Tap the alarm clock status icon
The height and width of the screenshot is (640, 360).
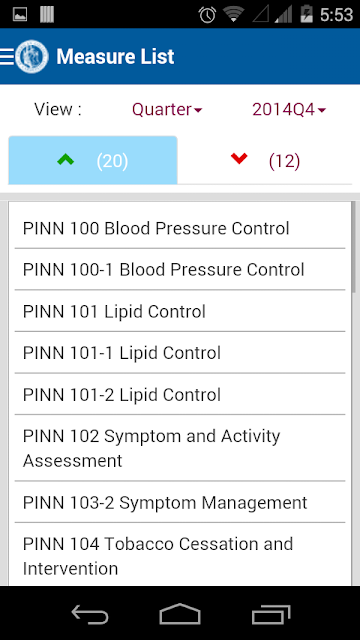pyautogui.click(x=207, y=15)
